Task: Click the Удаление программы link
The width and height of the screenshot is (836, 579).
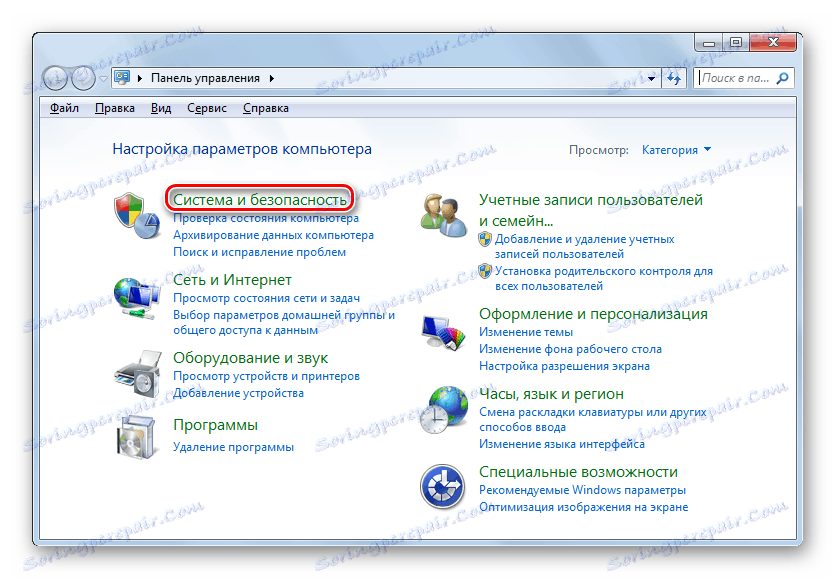Action: click(x=233, y=447)
